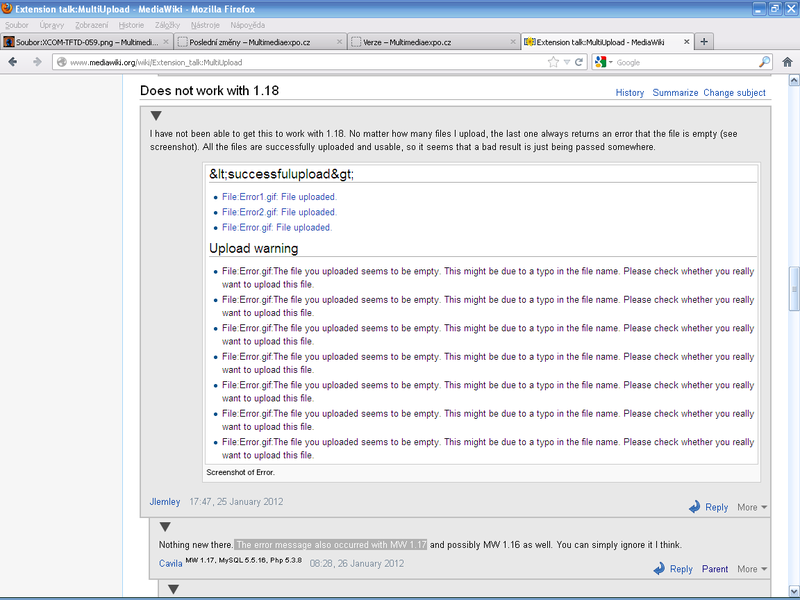
Task: Open the More dropdown on Cavila's reply
Action: 752,569
